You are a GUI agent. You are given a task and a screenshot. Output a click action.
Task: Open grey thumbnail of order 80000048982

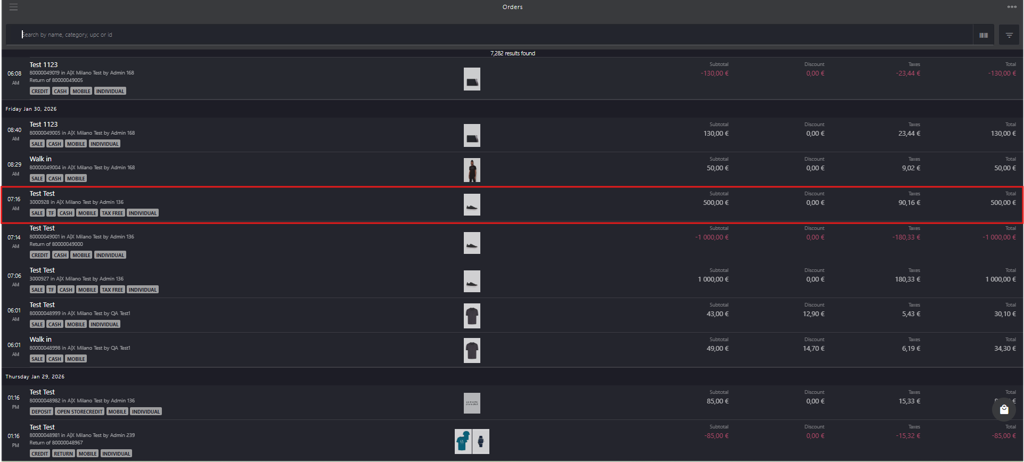472,403
